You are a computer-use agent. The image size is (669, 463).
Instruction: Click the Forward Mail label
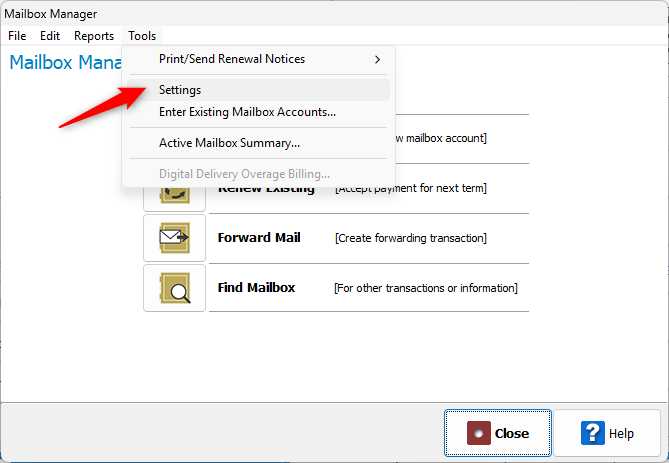pyautogui.click(x=259, y=238)
